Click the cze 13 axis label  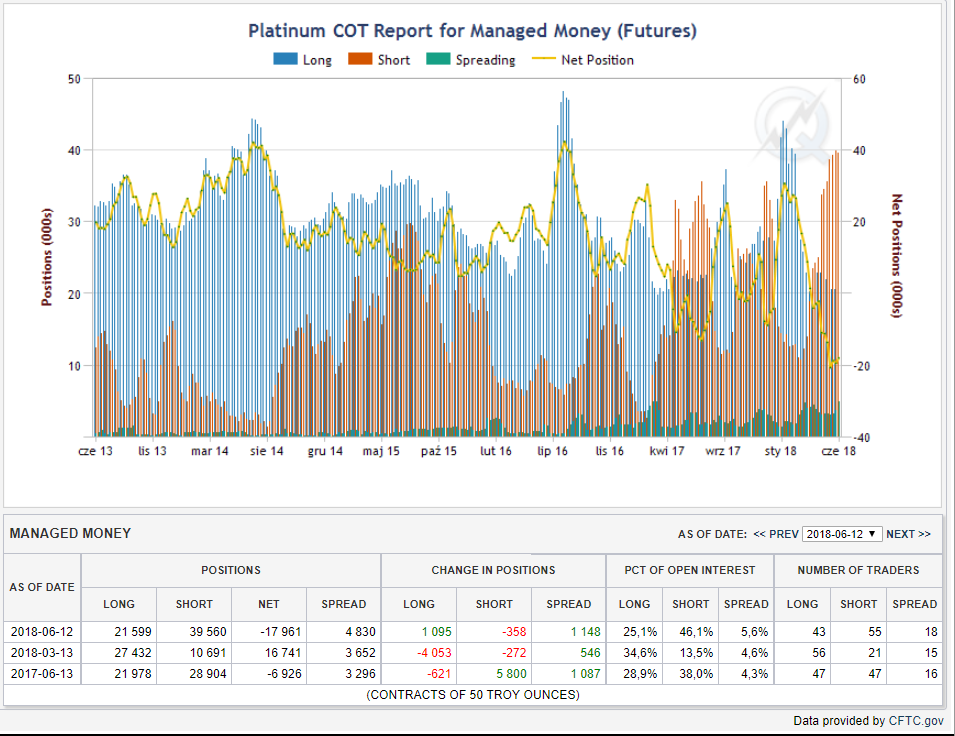coord(96,451)
